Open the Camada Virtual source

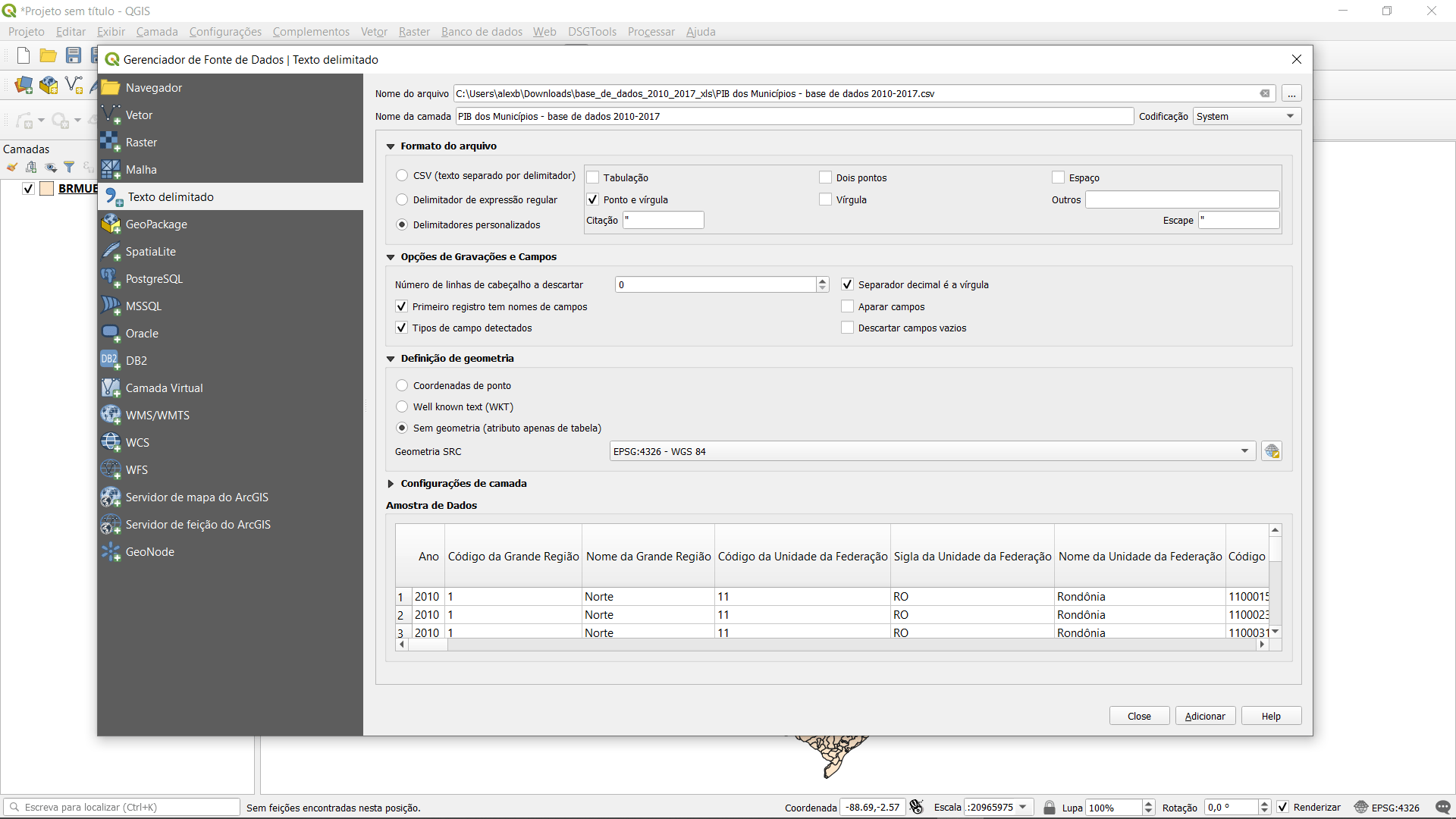164,388
